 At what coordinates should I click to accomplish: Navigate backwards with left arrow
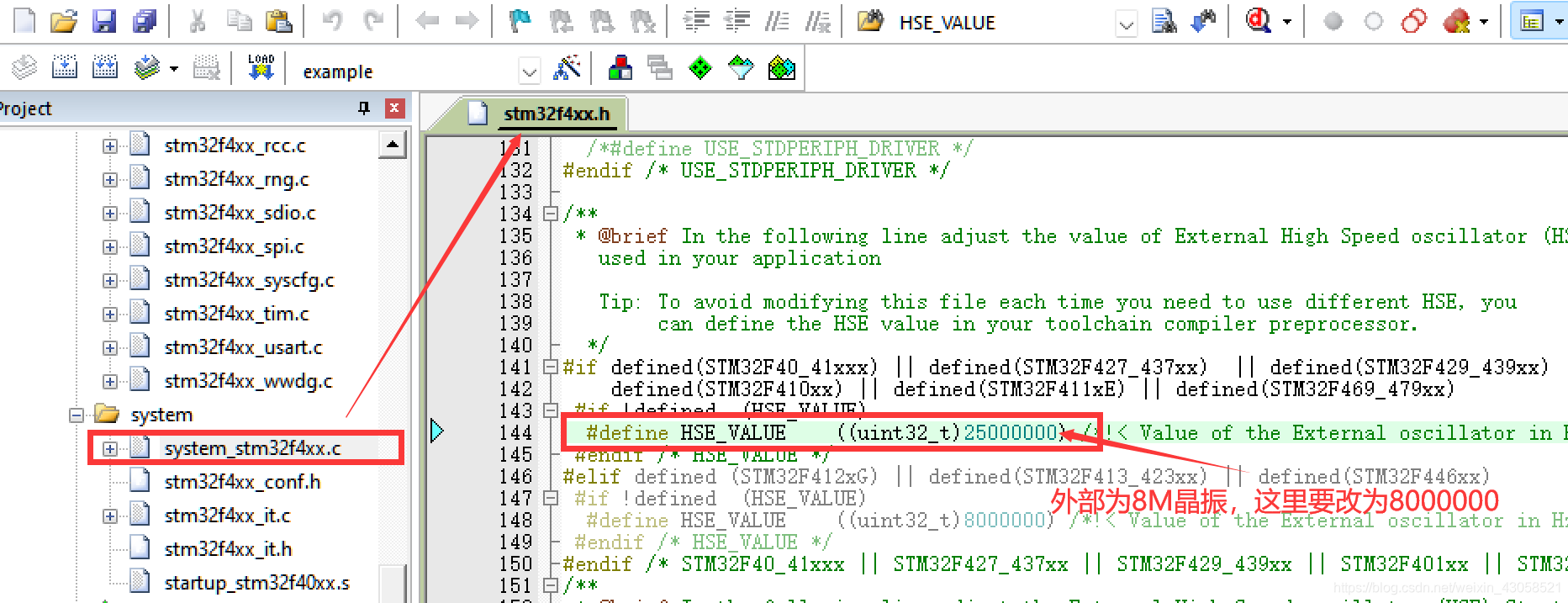427,21
